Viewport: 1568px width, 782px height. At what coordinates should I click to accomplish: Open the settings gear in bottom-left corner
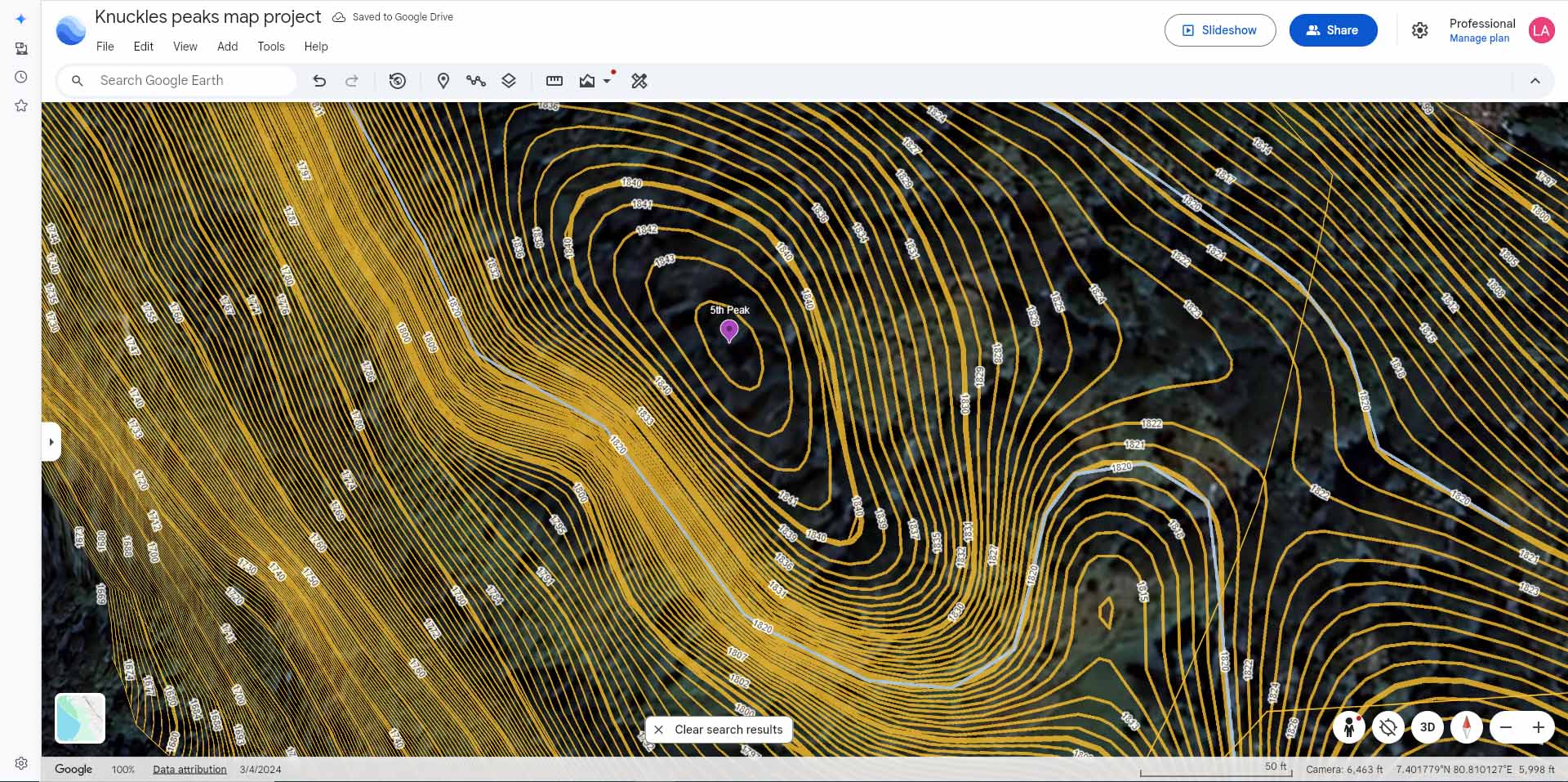tap(21, 763)
